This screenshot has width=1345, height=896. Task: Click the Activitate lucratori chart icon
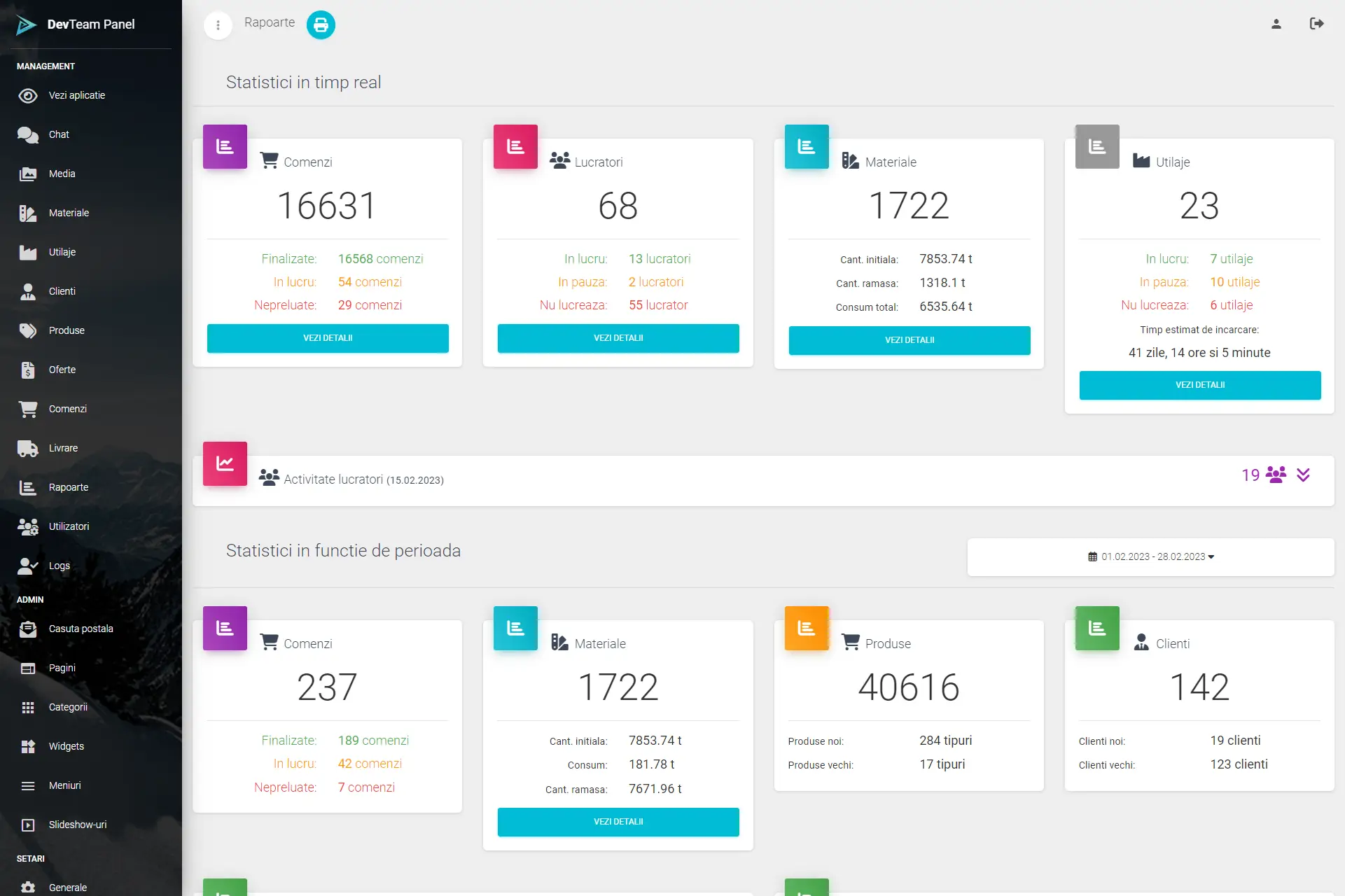point(225,463)
